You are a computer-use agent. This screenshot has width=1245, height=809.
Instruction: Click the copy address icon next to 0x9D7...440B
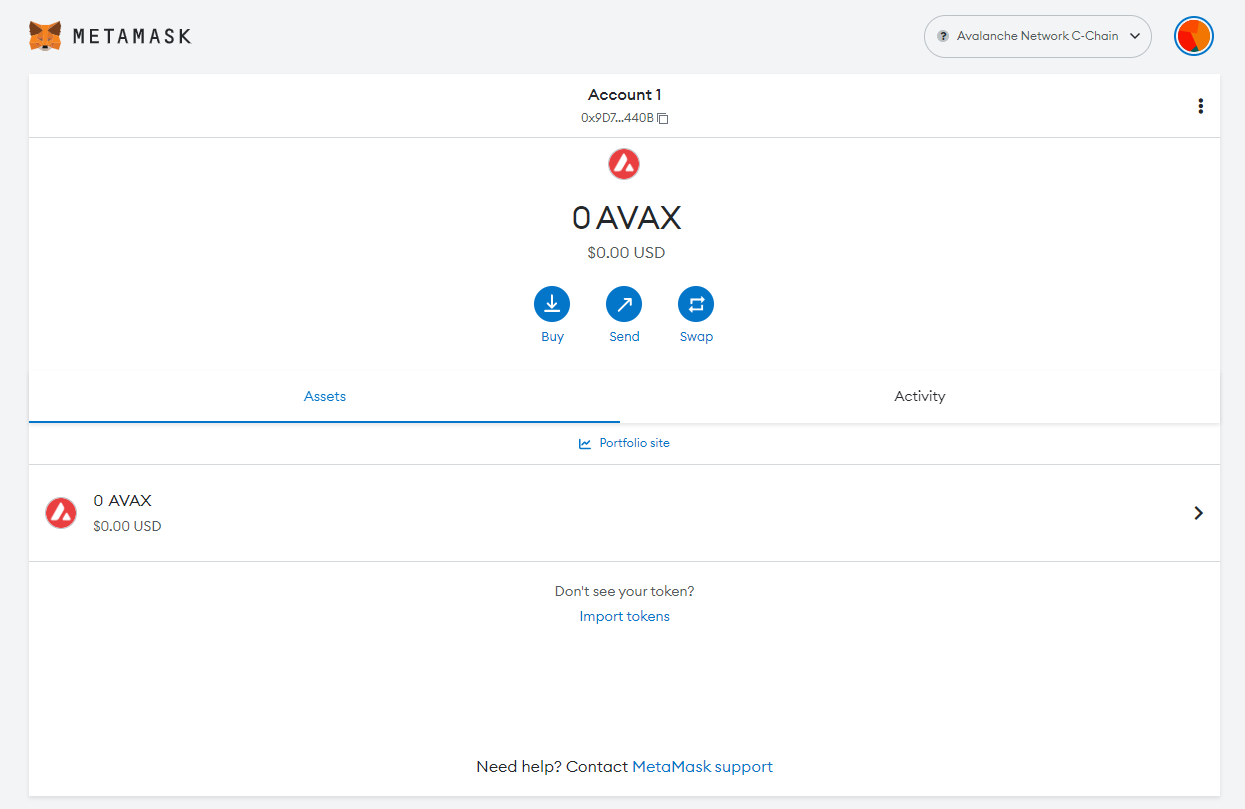[662, 118]
